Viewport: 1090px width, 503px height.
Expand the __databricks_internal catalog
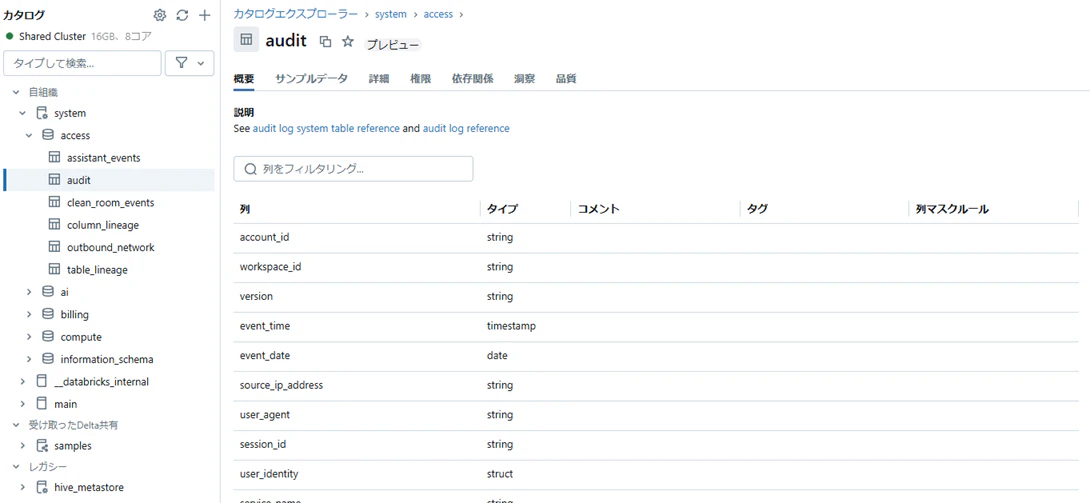coord(23,381)
